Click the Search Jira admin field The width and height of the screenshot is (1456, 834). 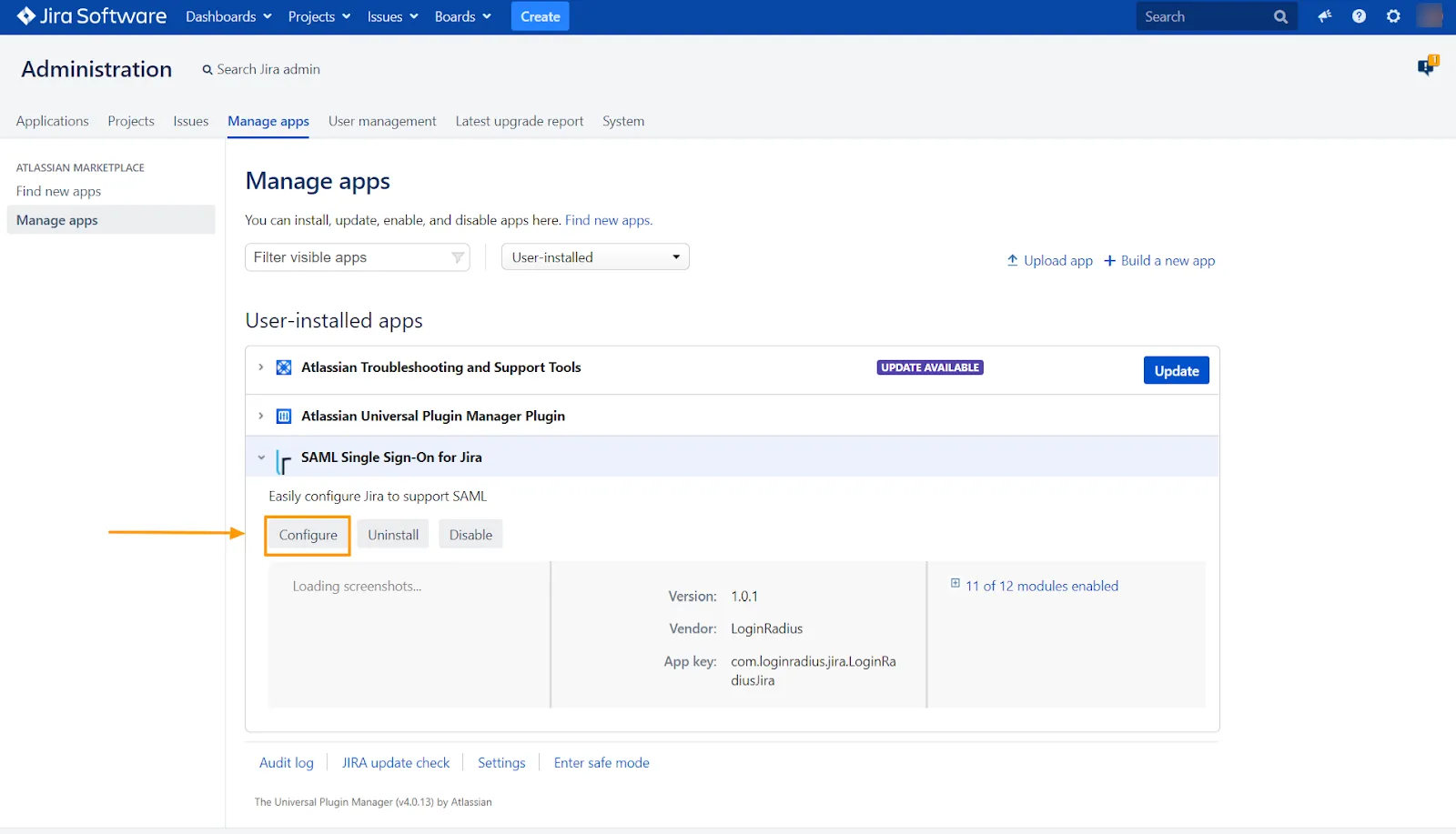coord(261,69)
